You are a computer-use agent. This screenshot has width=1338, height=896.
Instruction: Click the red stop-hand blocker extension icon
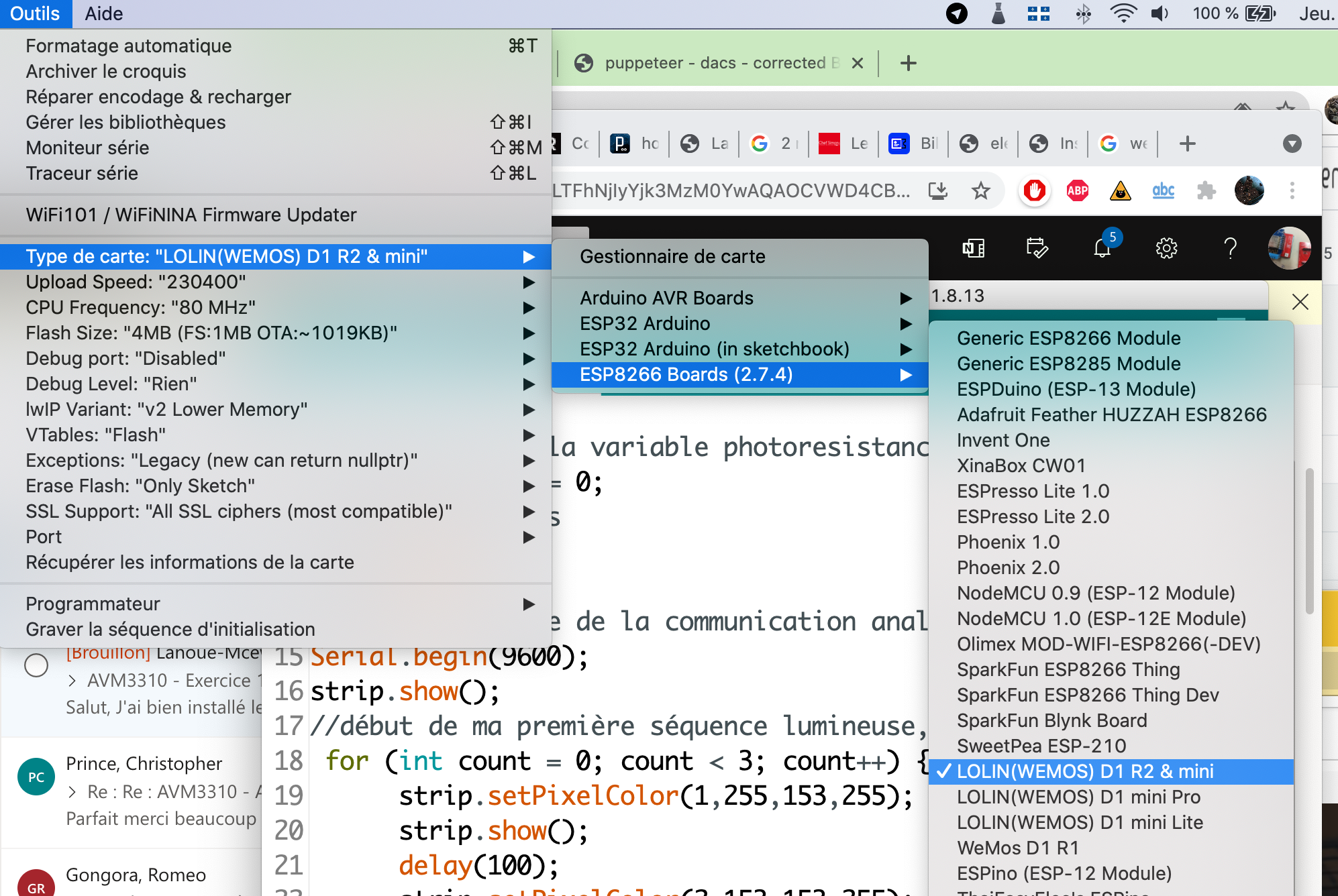tap(1034, 191)
